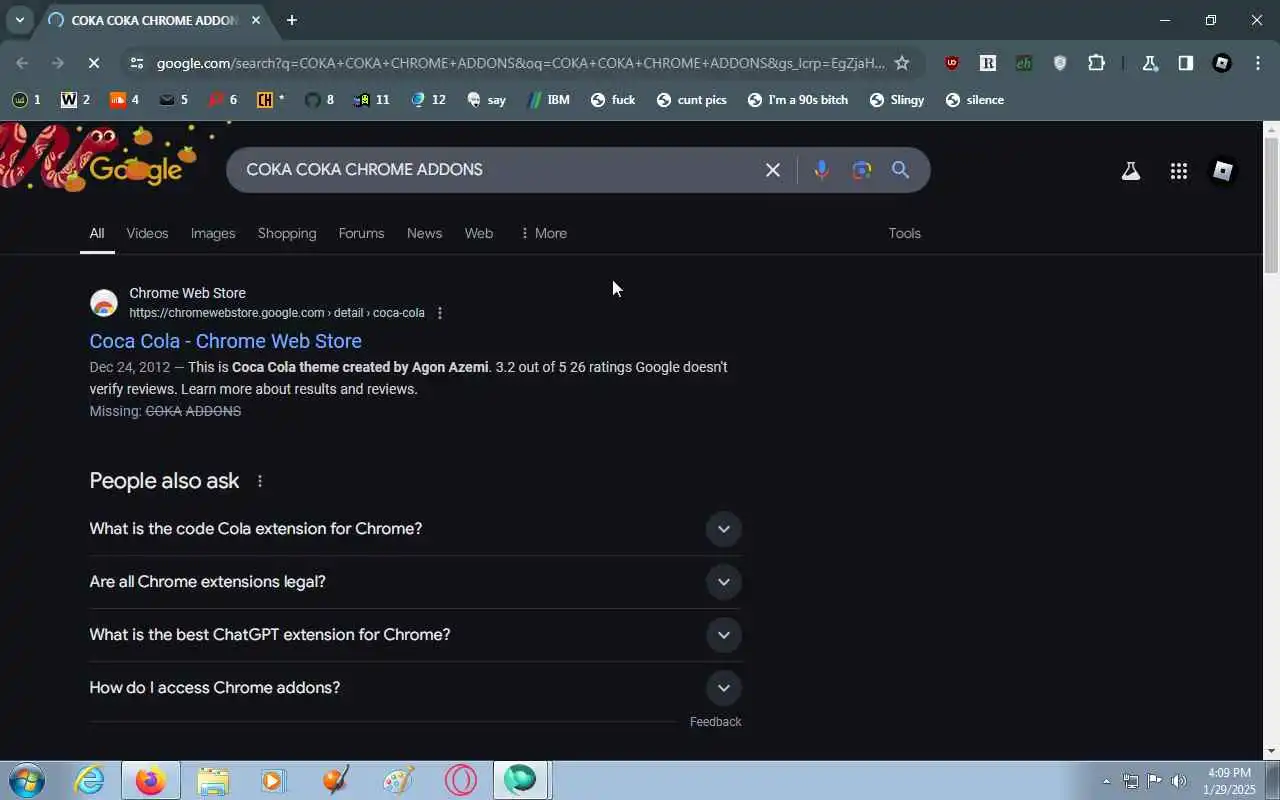Image resolution: width=1280 pixels, height=800 pixels.
Task: Clear the search query with X
Action: click(x=772, y=170)
